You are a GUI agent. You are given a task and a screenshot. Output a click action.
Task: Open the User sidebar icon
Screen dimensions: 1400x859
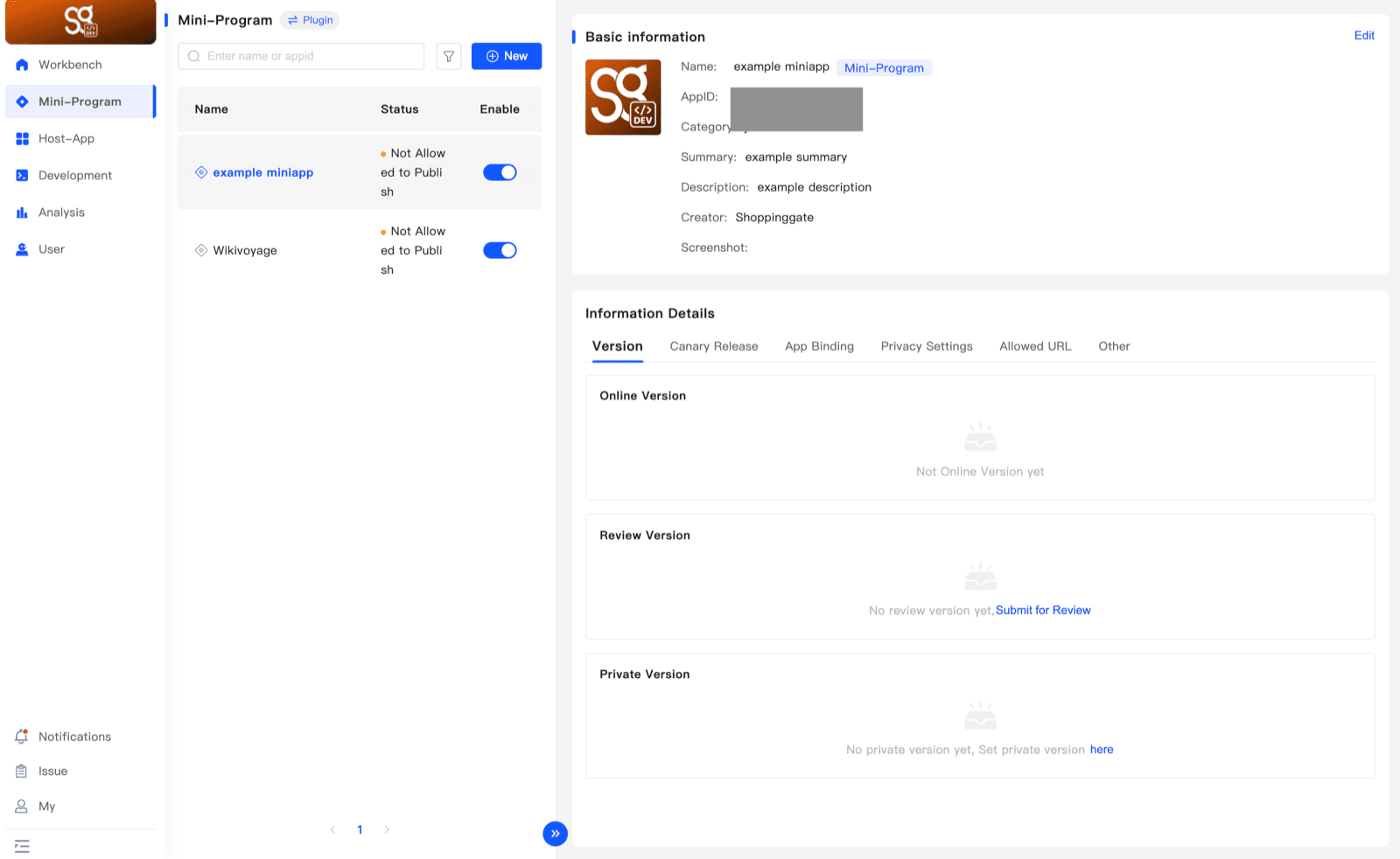pos(22,249)
